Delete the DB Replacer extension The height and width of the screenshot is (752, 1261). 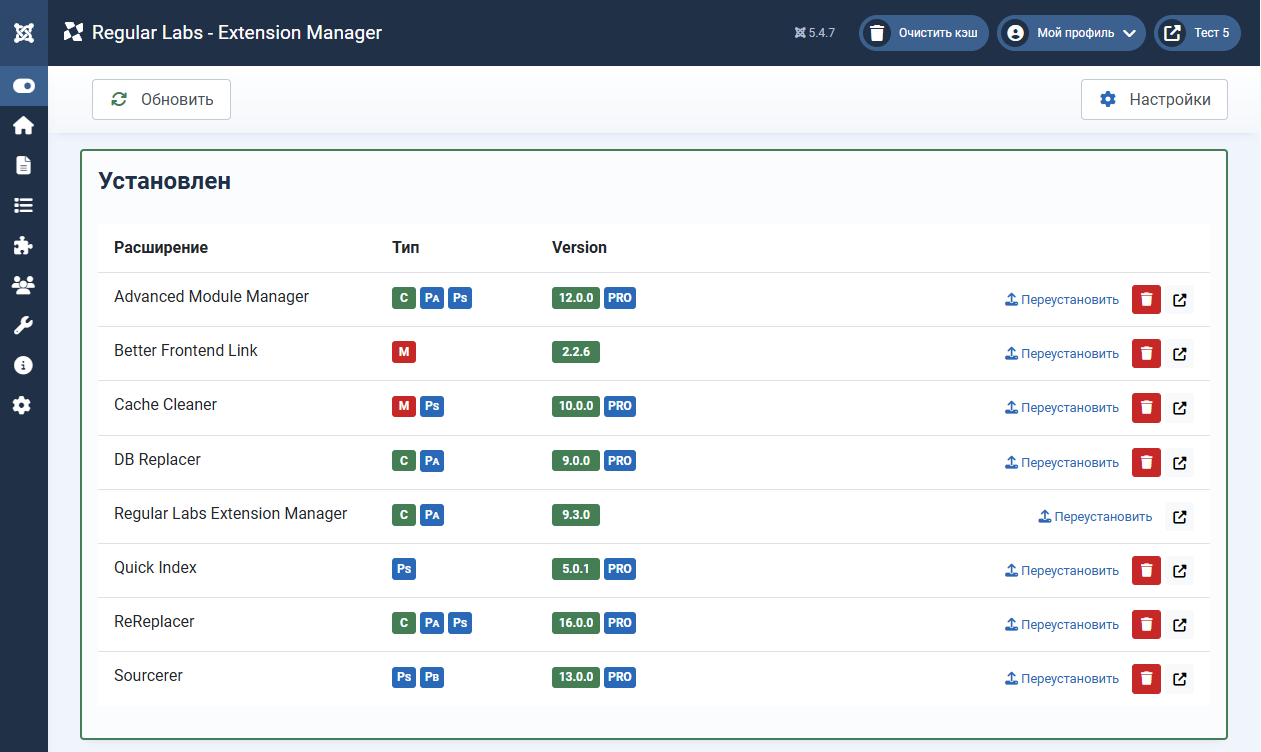1146,463
